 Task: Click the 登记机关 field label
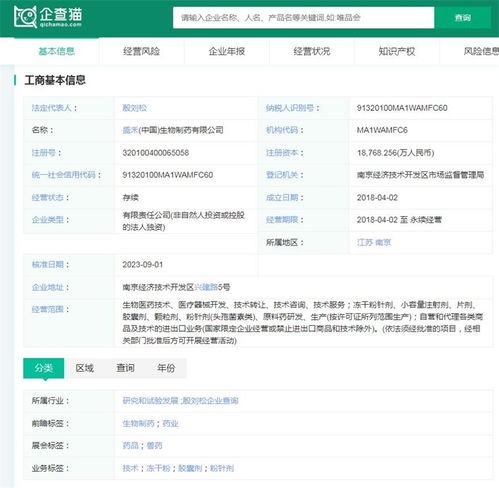click(282, 175)
